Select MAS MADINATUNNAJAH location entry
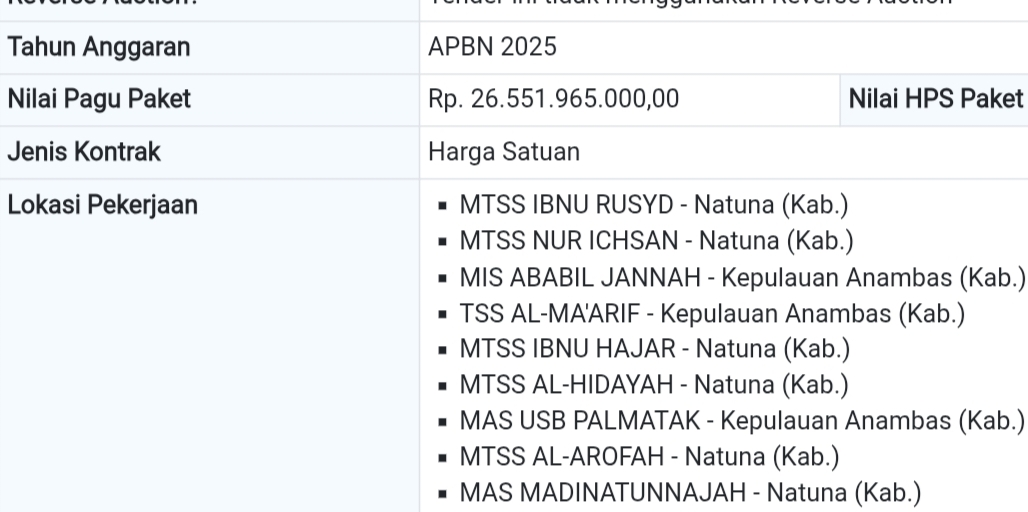Screen dimensions: 1028x512 tap(690, 492)
